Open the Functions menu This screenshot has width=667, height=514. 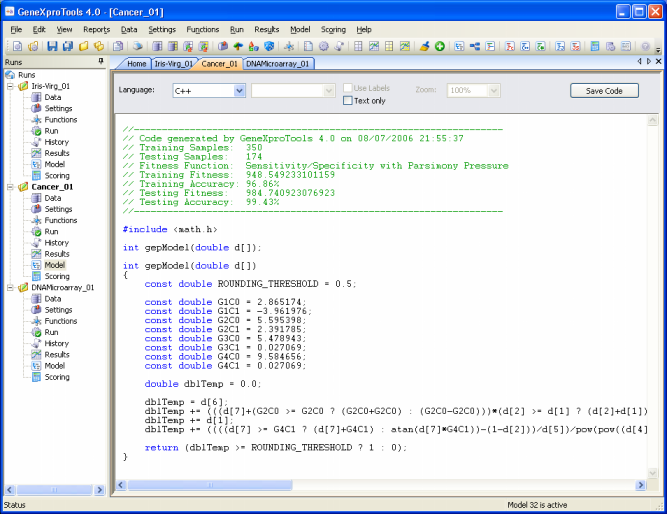202,29
